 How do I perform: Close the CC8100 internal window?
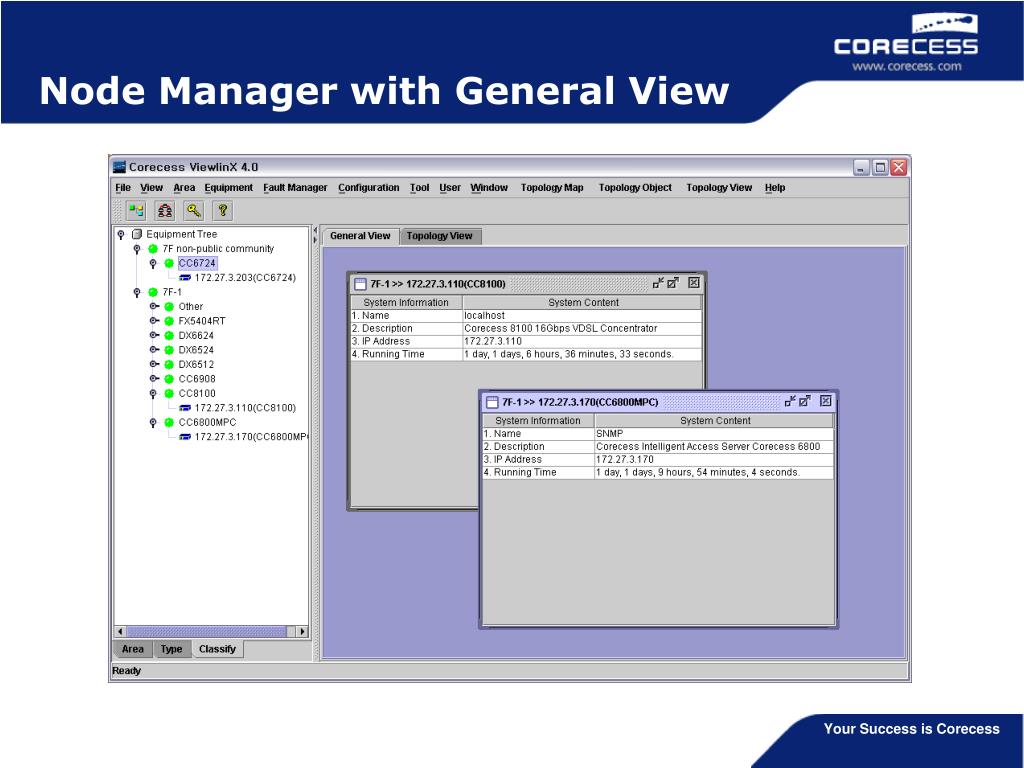[x=694, y=283]
